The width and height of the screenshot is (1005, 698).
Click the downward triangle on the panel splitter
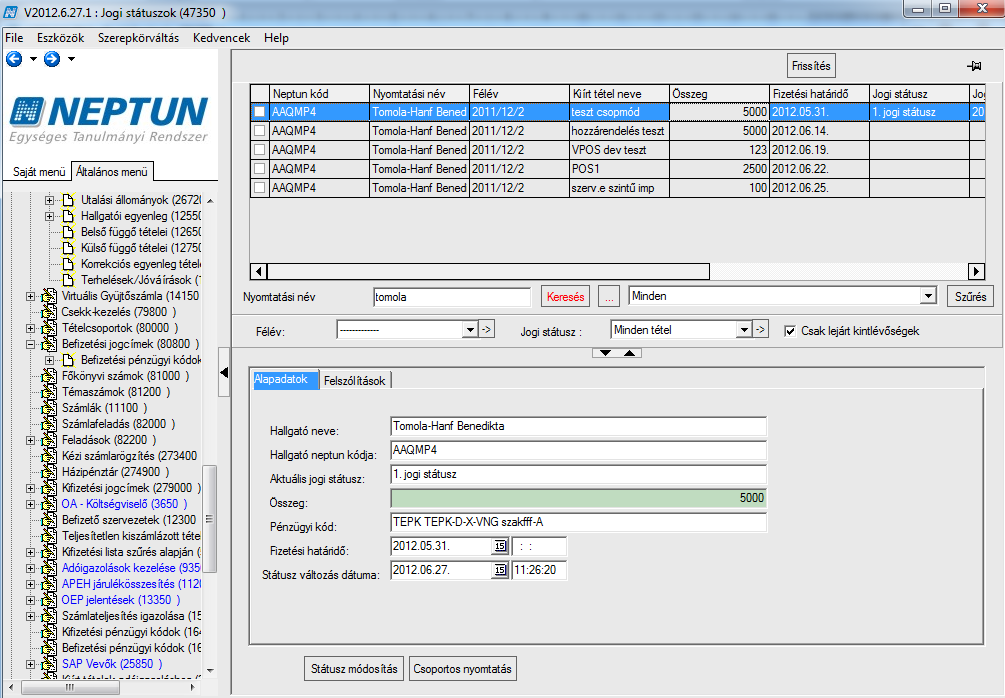tap(605, 353)
